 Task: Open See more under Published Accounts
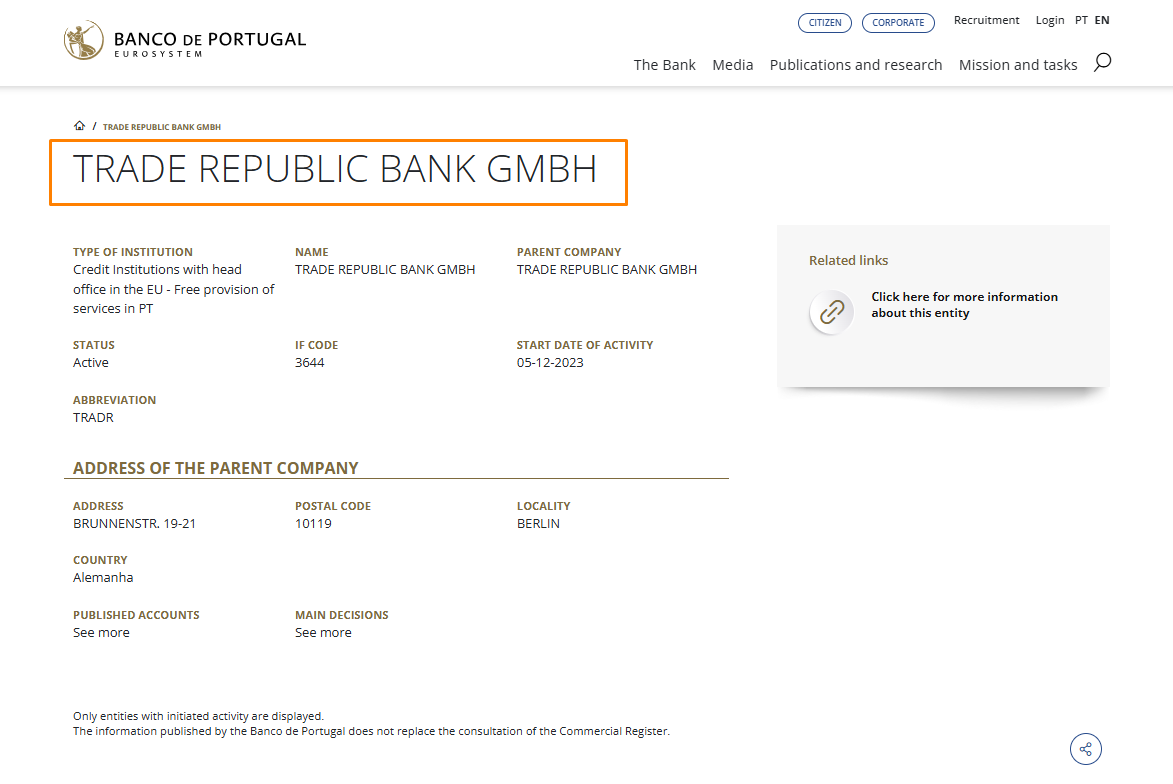click(101, 632)
